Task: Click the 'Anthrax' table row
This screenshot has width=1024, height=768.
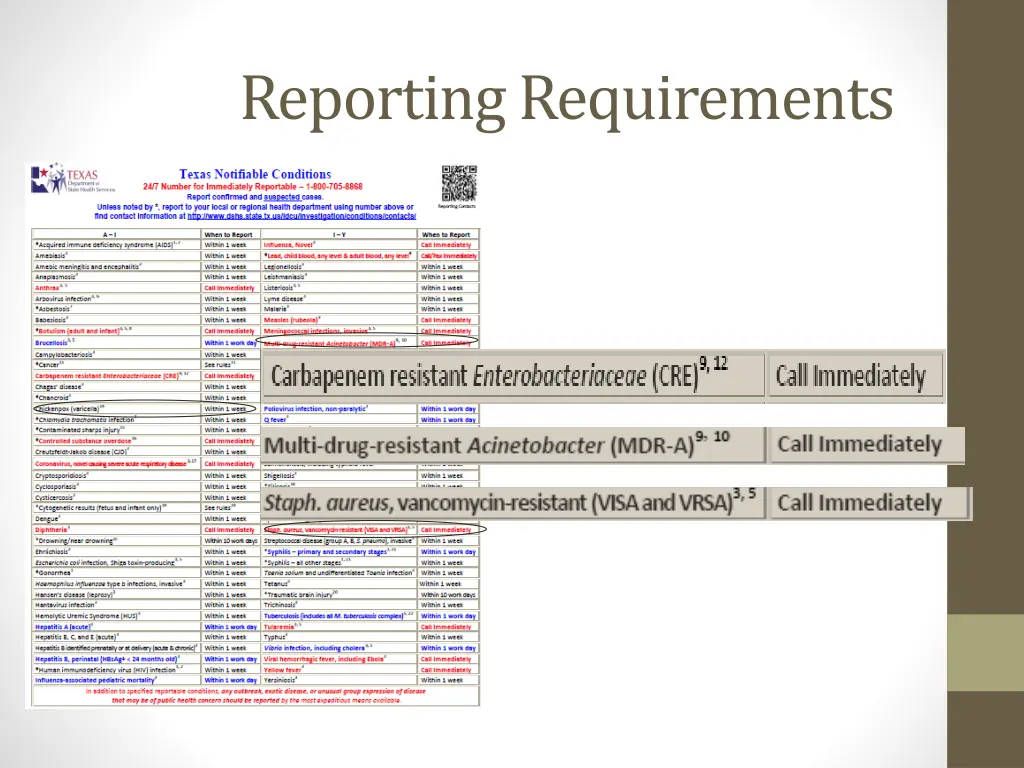Action: (146, 288)
